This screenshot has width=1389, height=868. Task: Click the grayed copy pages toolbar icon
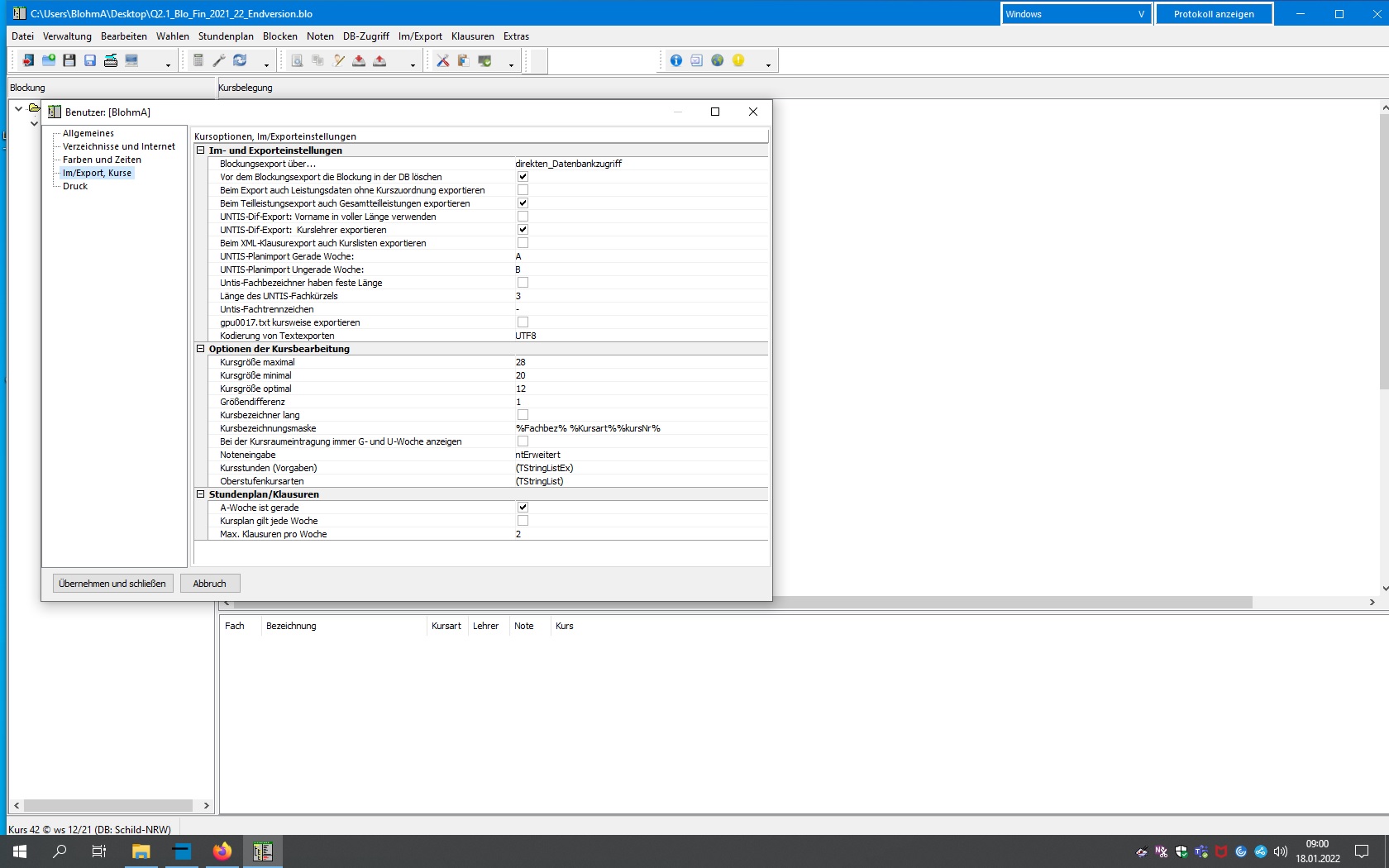tap(317, 60)
